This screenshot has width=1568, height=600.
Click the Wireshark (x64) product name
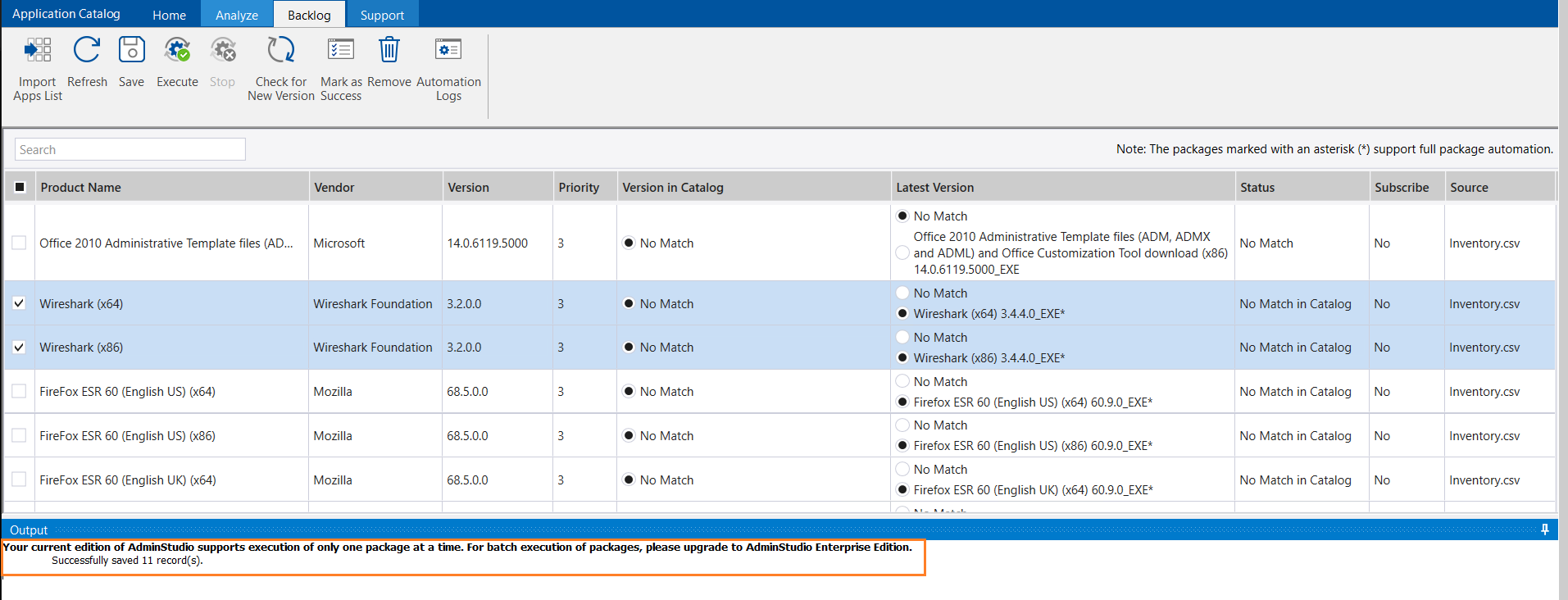click(81, 303)
